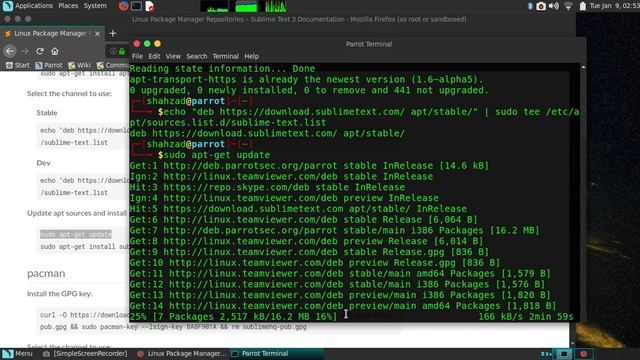The height and width of the screenshot is (360, 640).
Task: Click the document editor launcher icon in panel
Action: point(149,6)
